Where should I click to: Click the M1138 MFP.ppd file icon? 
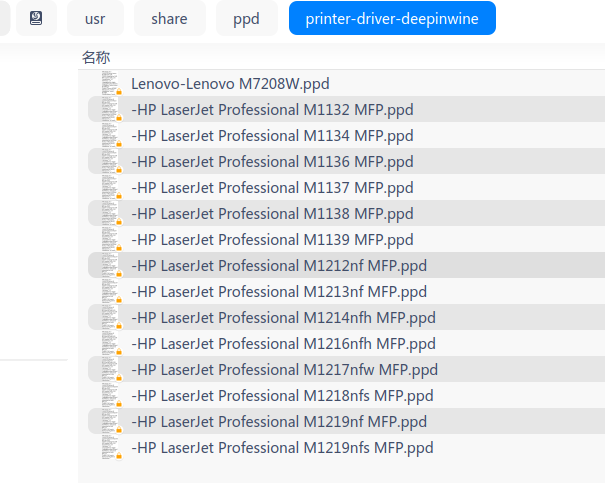tap(112, 213)
